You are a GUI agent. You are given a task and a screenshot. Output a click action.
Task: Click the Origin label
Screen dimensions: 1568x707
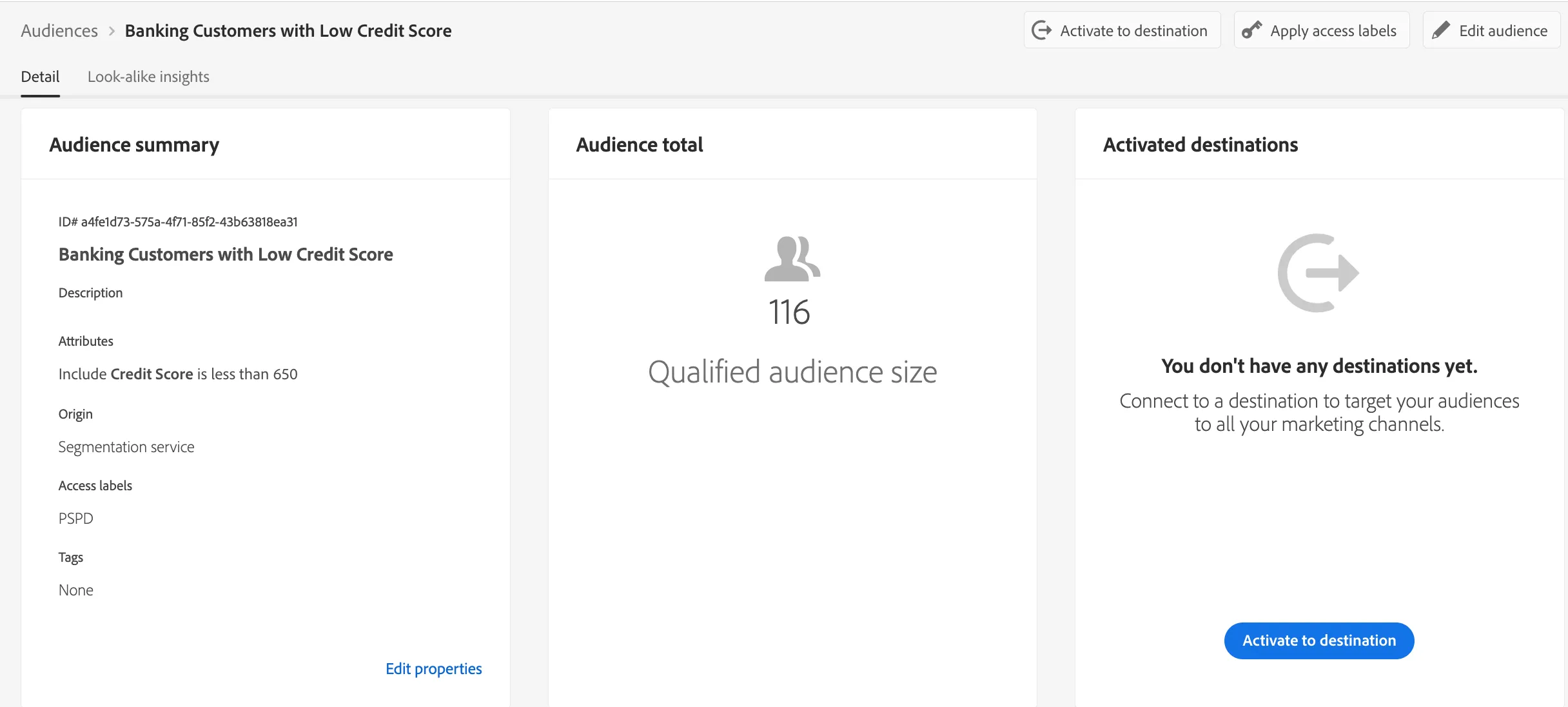(x=75, y=414)
